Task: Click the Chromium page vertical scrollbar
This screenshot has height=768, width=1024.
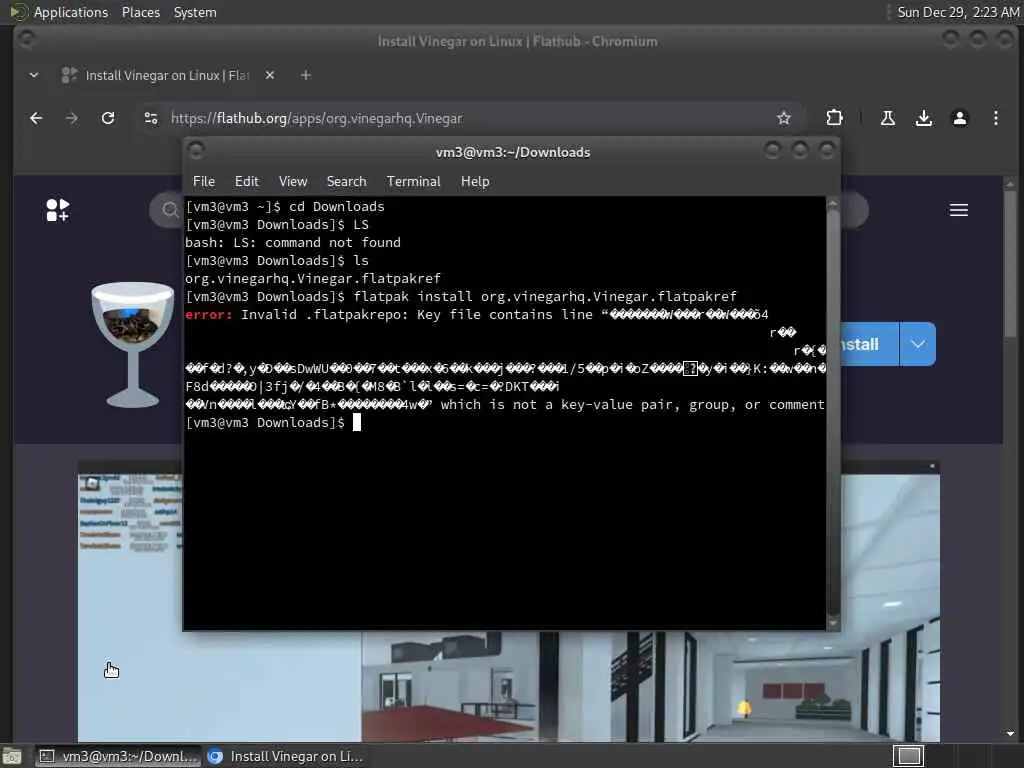Action: point(1010,457)
